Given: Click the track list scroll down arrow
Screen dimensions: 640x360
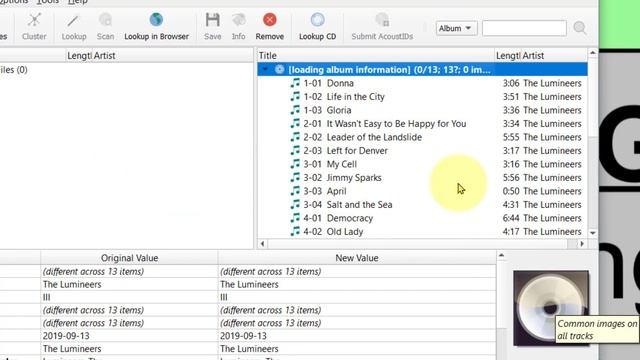Looking at the screenshot, I should coord(593,233).
